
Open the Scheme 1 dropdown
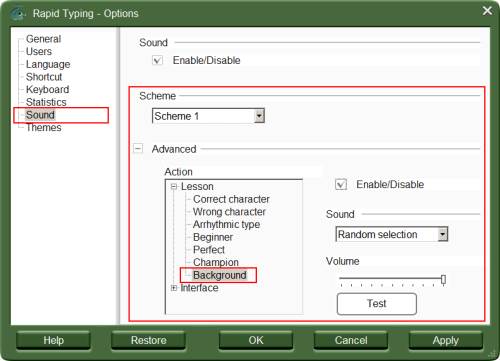[259, 116]
